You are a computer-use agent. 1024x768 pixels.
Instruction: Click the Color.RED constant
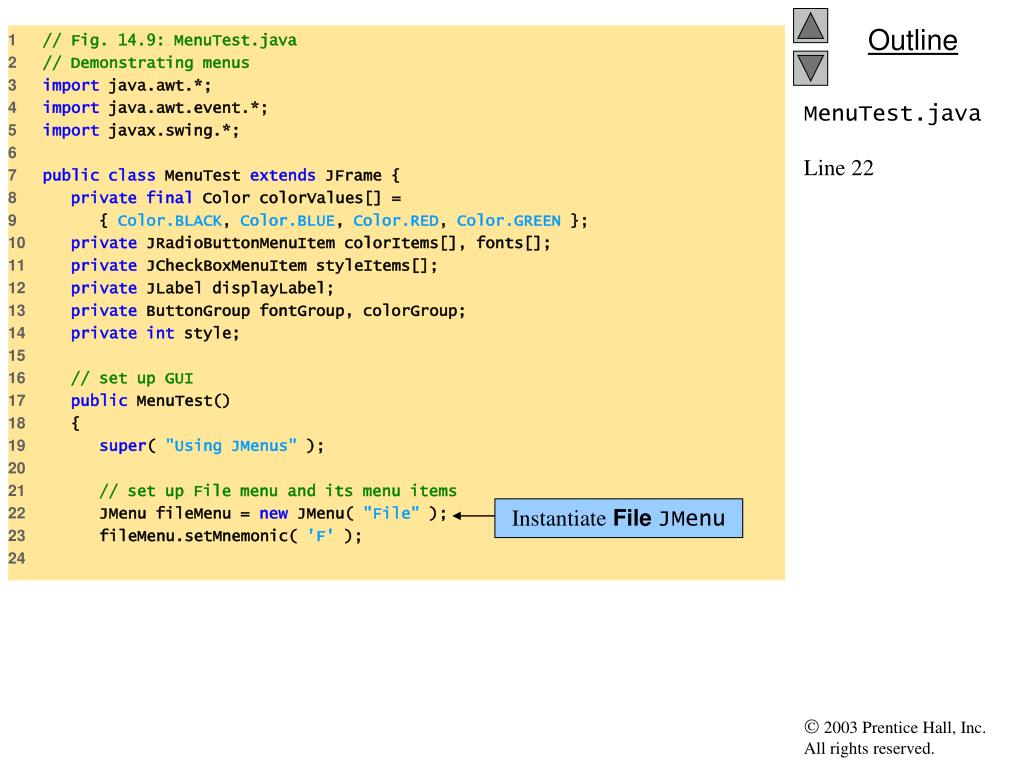click(396, 221)
